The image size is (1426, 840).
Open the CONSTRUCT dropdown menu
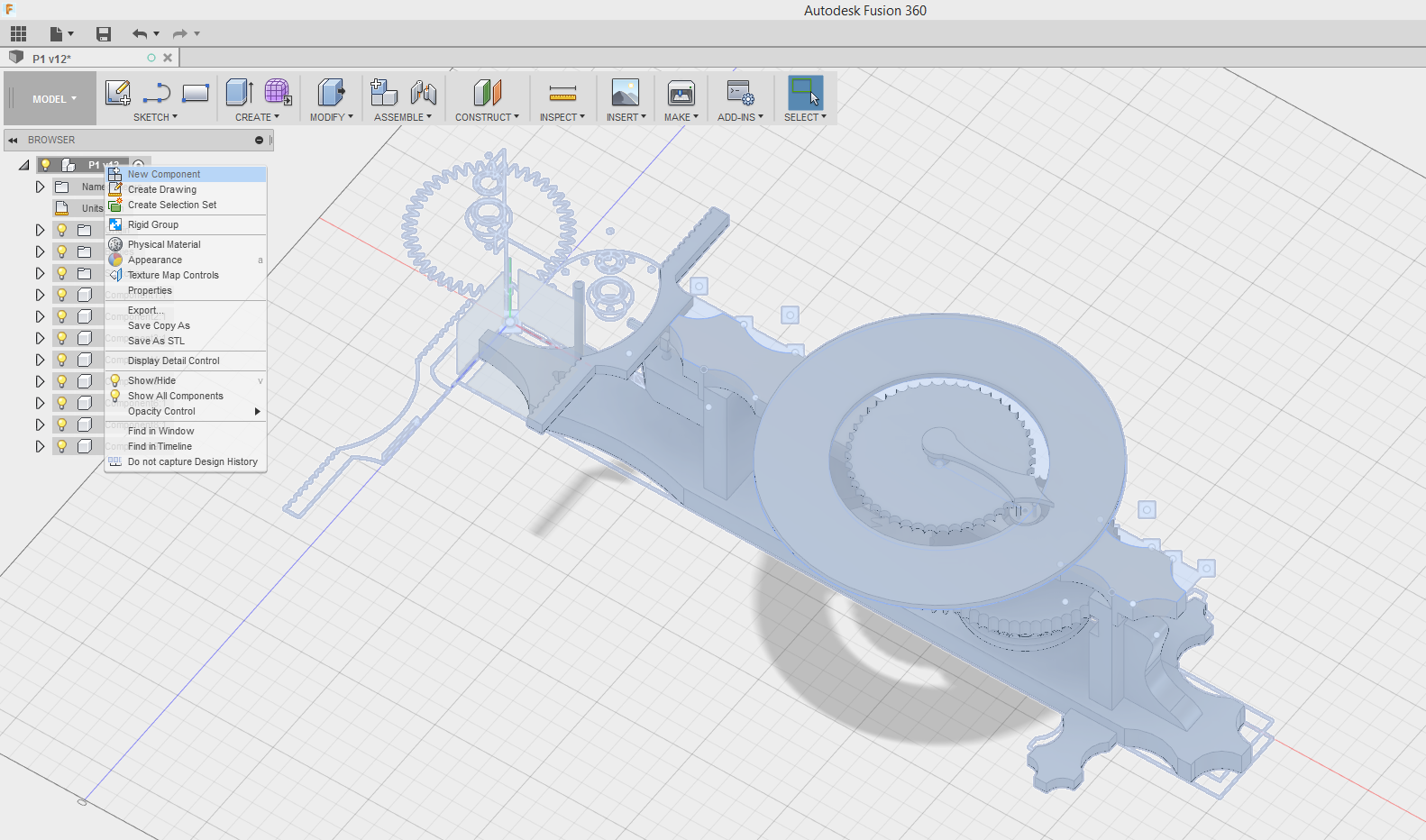487,117
